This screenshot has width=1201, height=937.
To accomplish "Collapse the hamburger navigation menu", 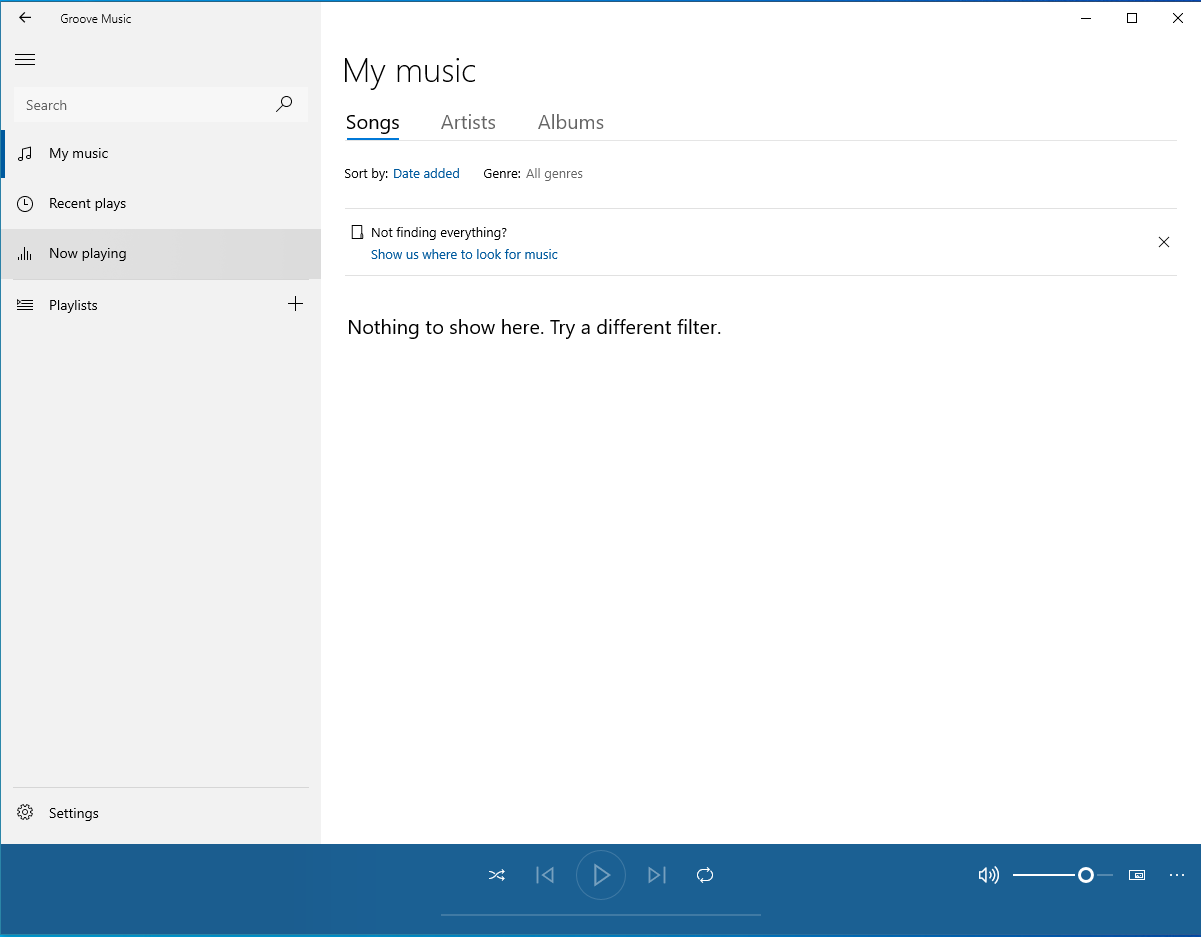I will (25, 60).
